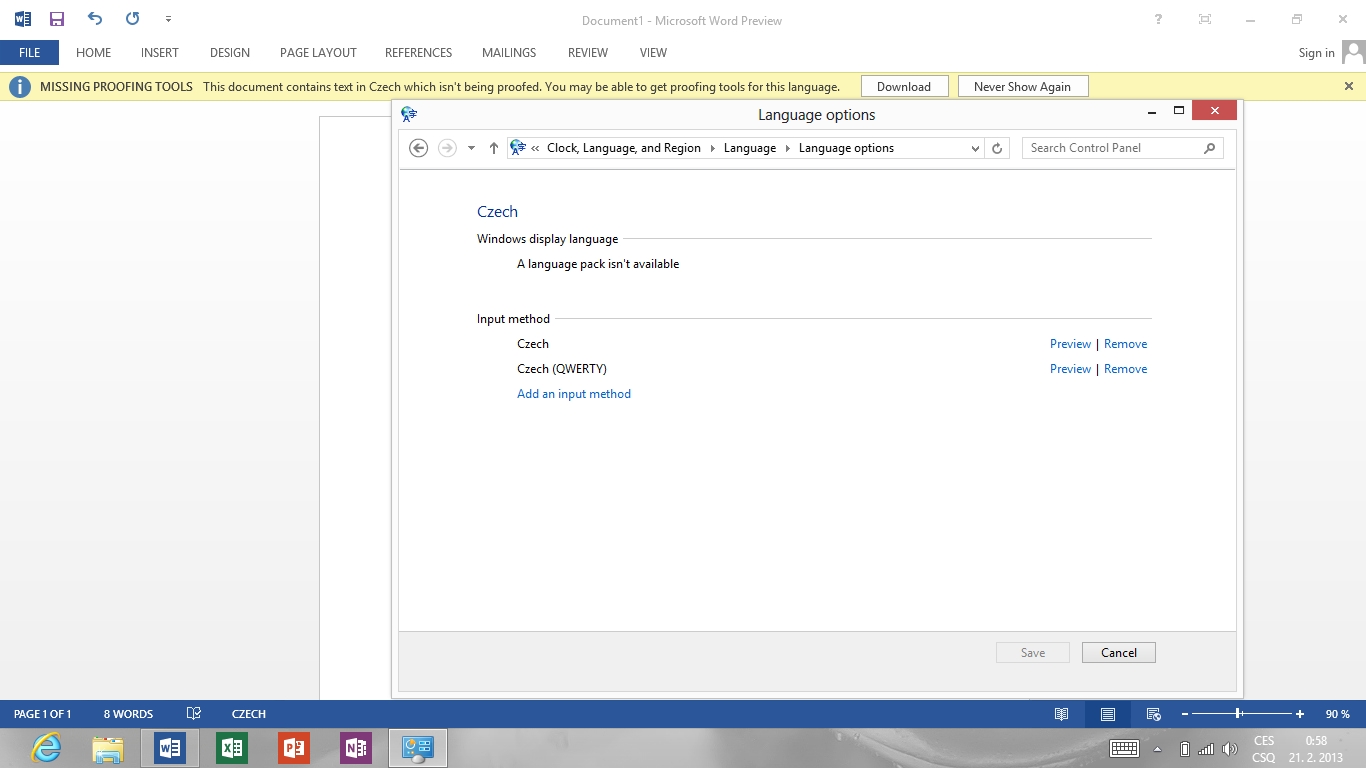This screenshot has width=1366, height=768.
Task: Click the zoom slider handle
Action: tap(1239, 714)
